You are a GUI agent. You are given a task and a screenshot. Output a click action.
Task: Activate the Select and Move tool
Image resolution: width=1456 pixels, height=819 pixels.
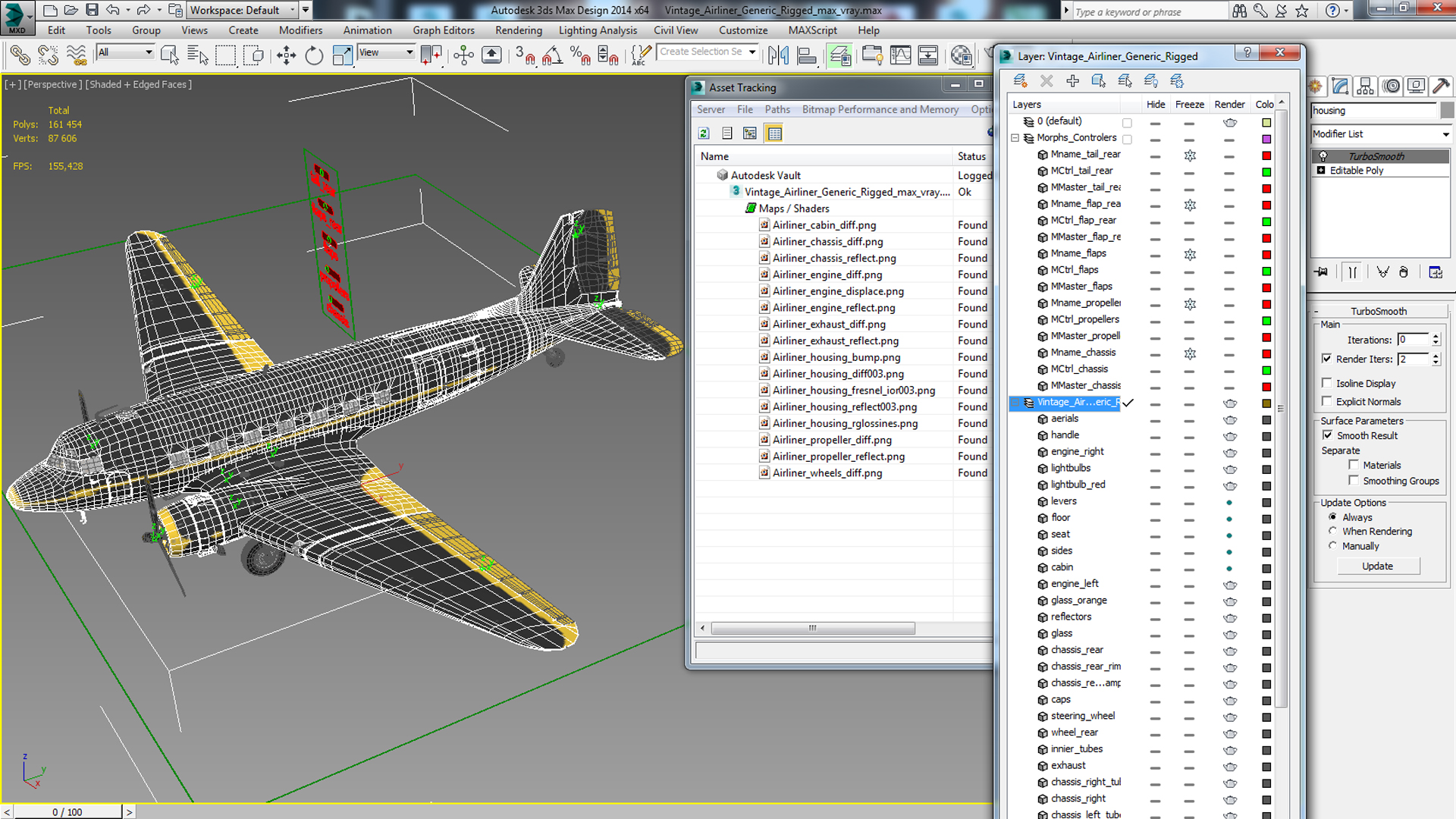coord(286,55)
